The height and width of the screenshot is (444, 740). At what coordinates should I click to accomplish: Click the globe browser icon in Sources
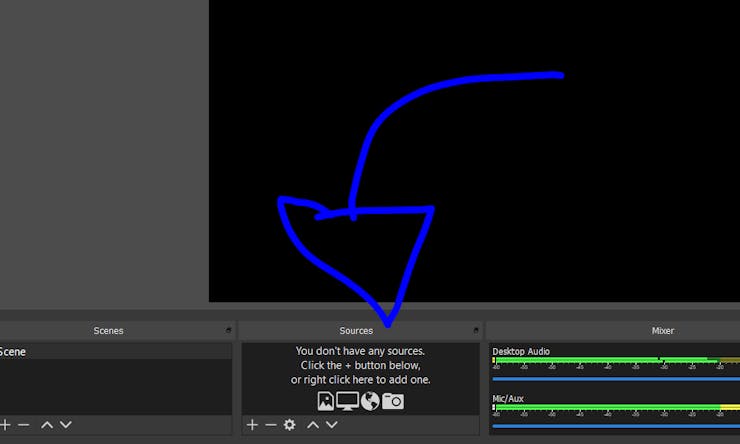pyautogui.click(x=370, y=401)
